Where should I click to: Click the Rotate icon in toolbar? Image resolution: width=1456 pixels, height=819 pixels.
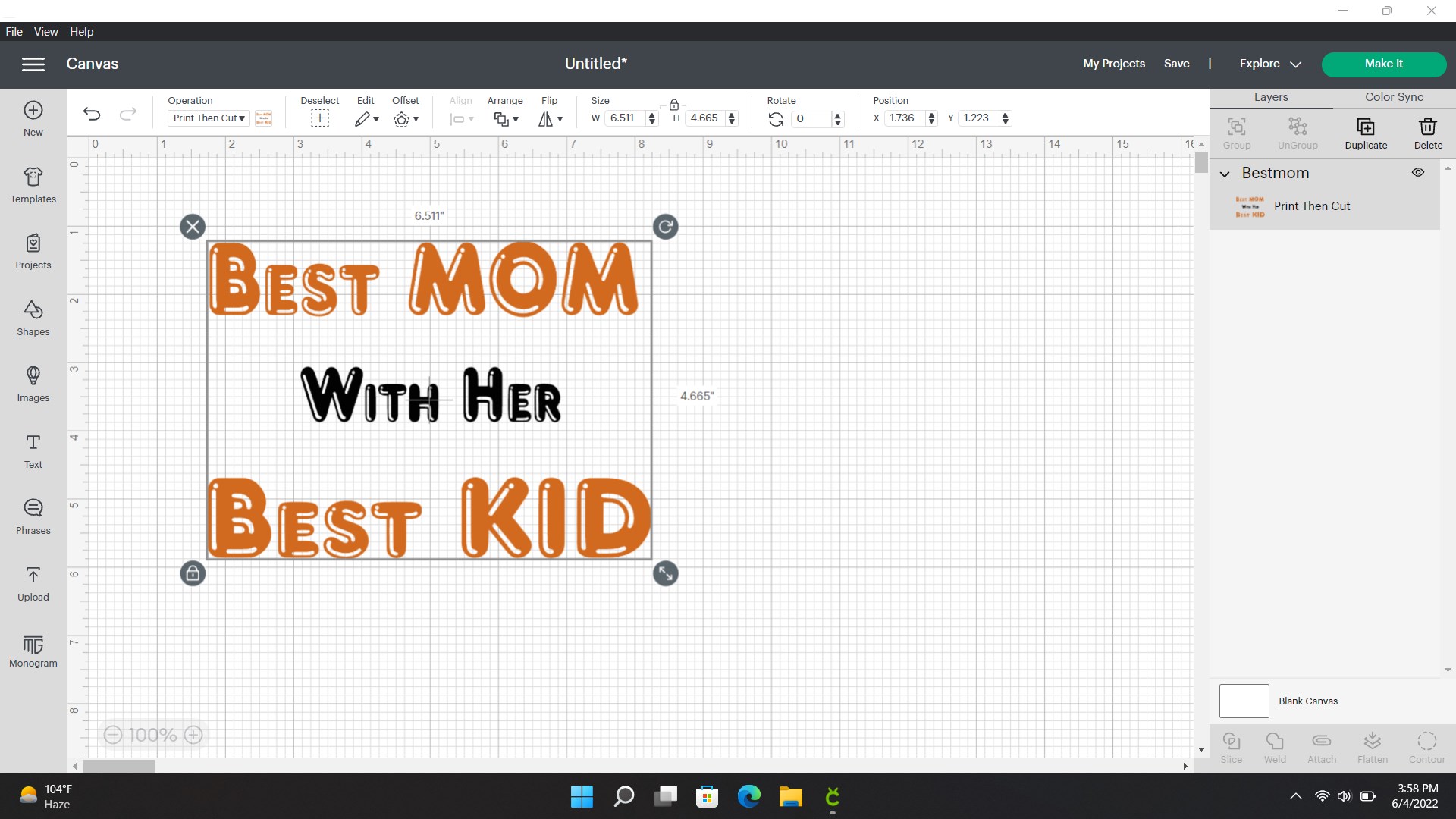pyautogui.click(x=776, y=119)
